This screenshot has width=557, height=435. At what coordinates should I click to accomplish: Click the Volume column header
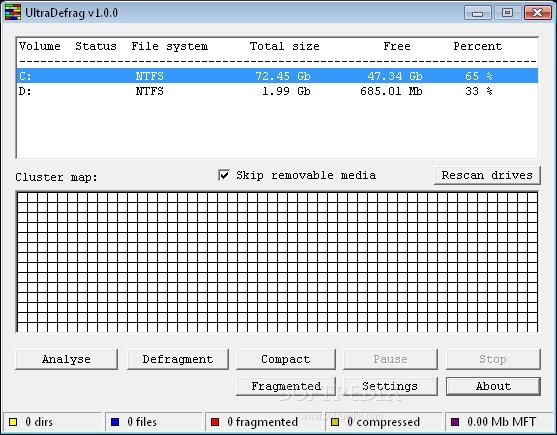click(40, 46)
